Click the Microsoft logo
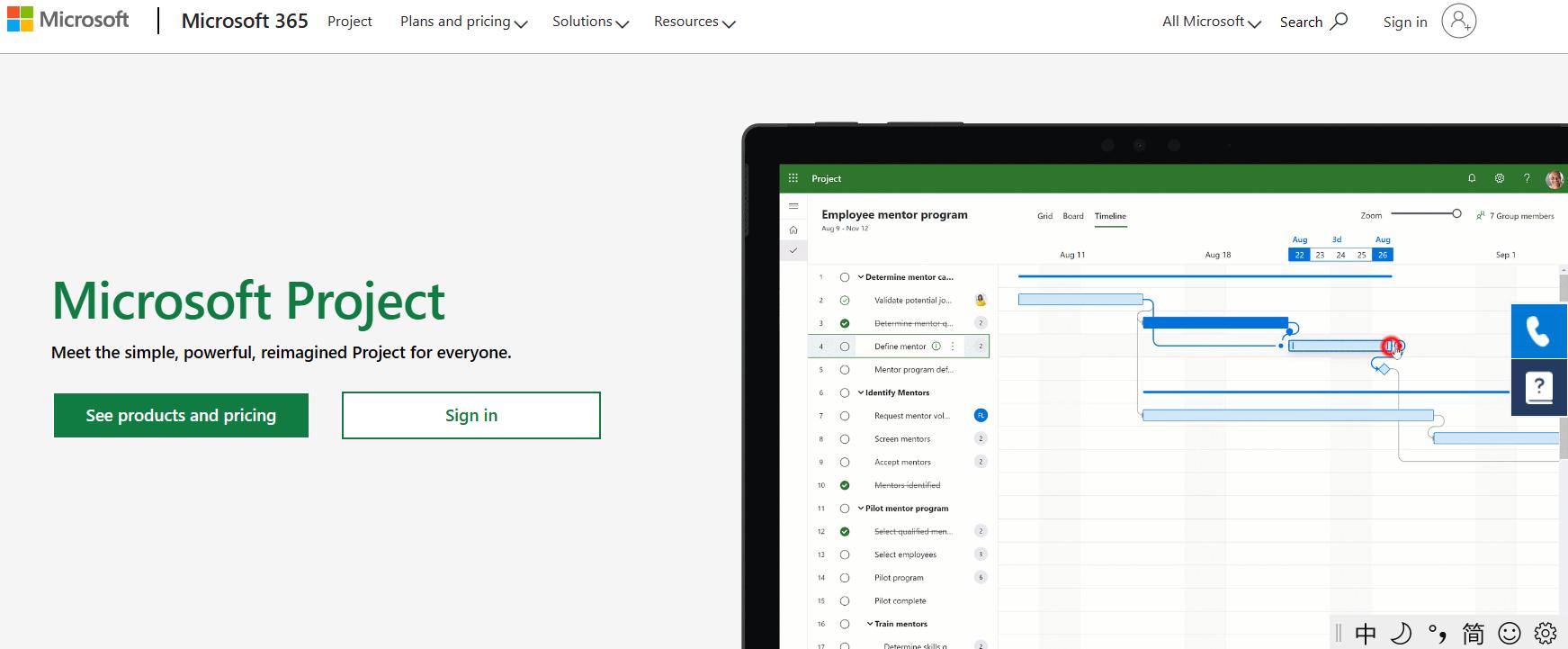This screenshot has width=1568, height=649. coord(68,20)
